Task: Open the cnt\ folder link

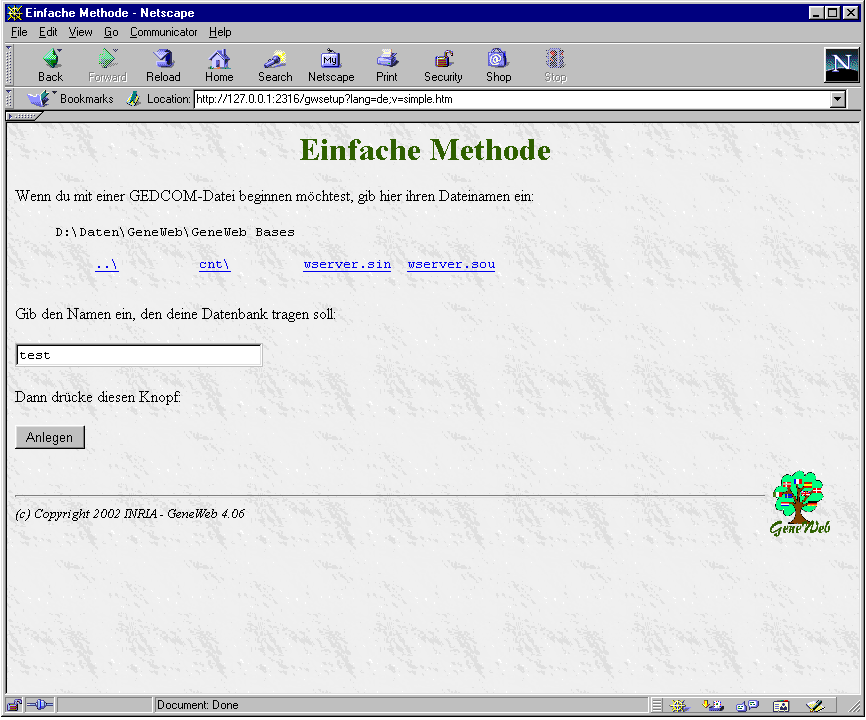Action: pos(214,264)
